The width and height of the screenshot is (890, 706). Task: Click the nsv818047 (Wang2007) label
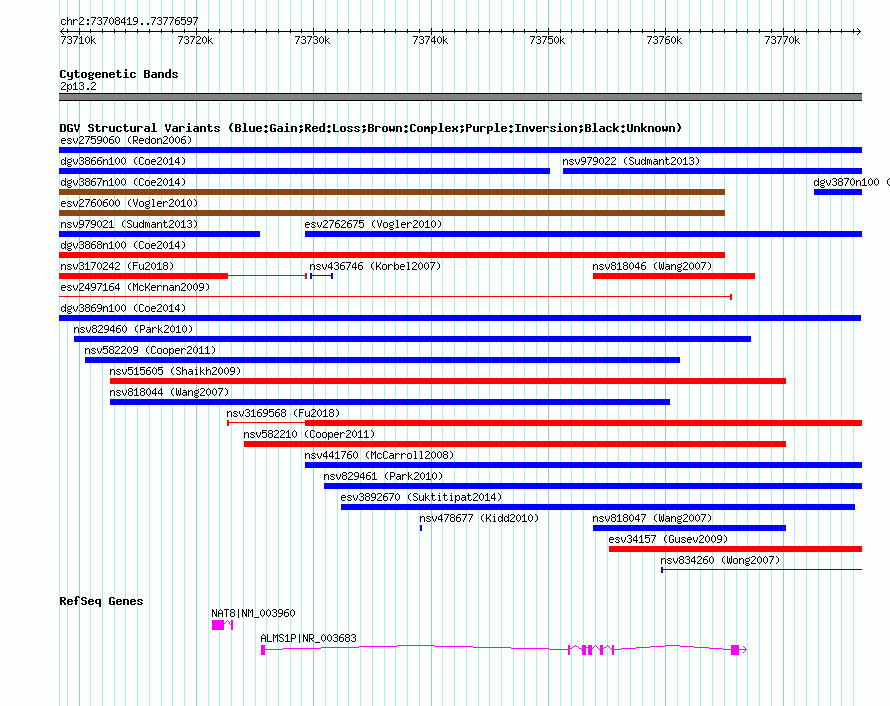(652, 518)
